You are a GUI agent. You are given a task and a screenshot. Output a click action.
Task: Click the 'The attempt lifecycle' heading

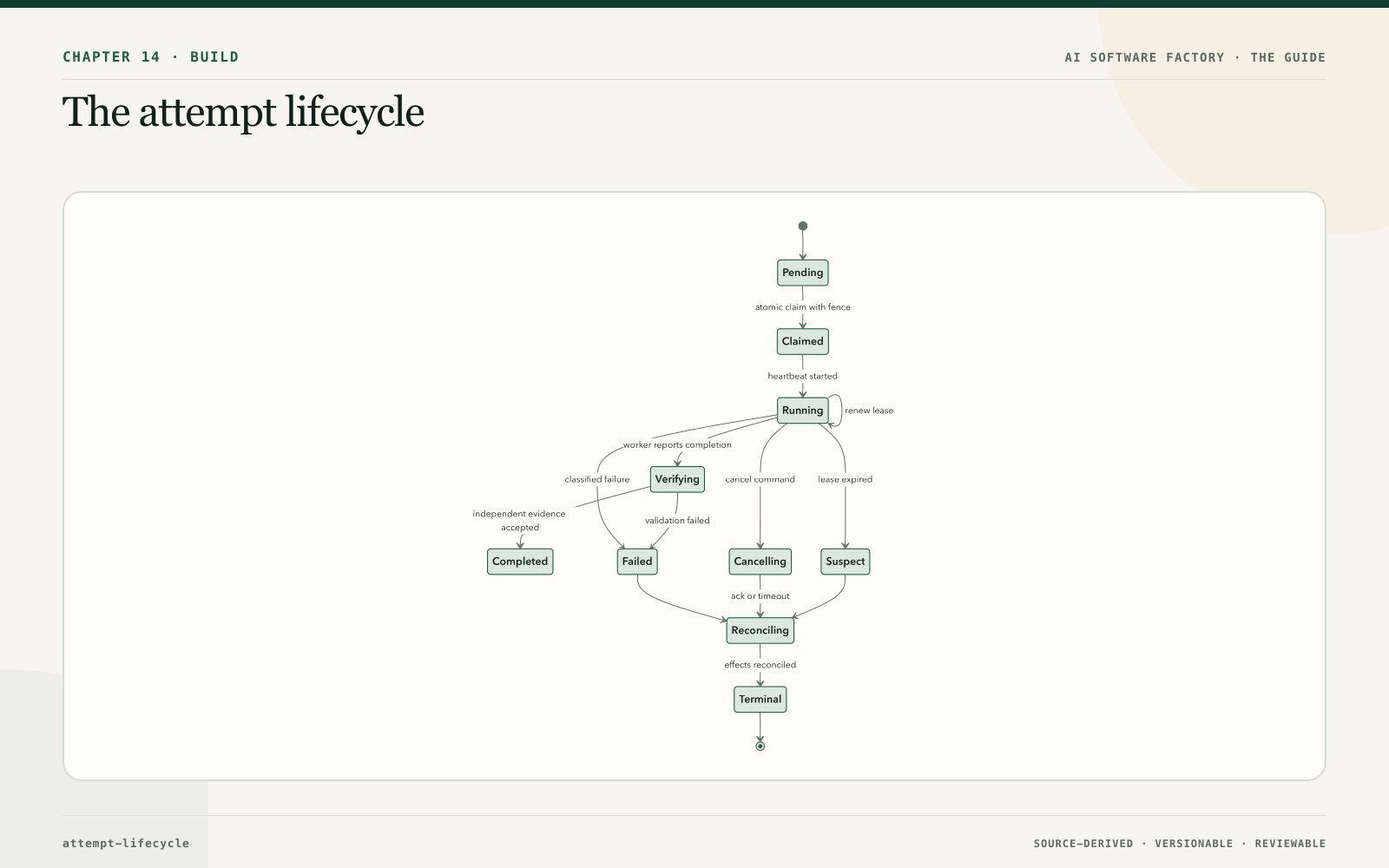(243, 112)
